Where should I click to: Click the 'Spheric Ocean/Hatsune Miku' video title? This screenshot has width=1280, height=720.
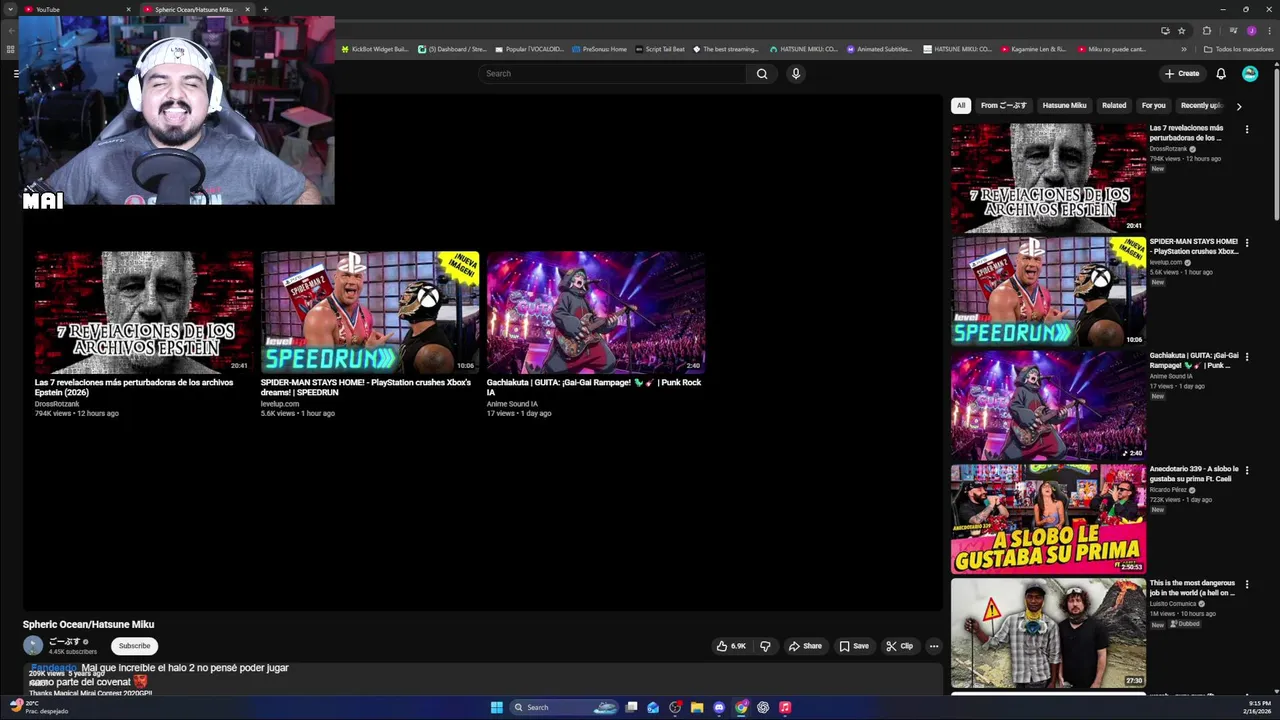(88, 624)
